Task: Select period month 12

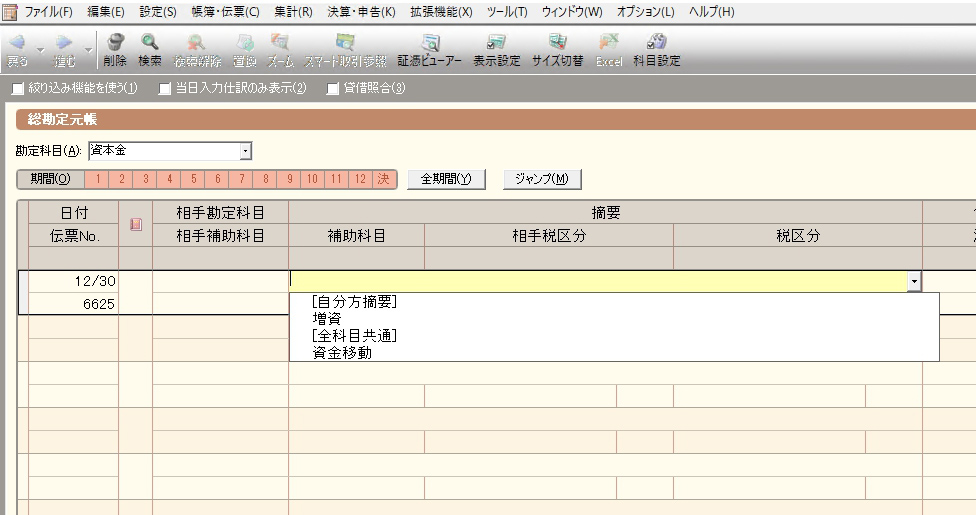Action: (360, 179)
